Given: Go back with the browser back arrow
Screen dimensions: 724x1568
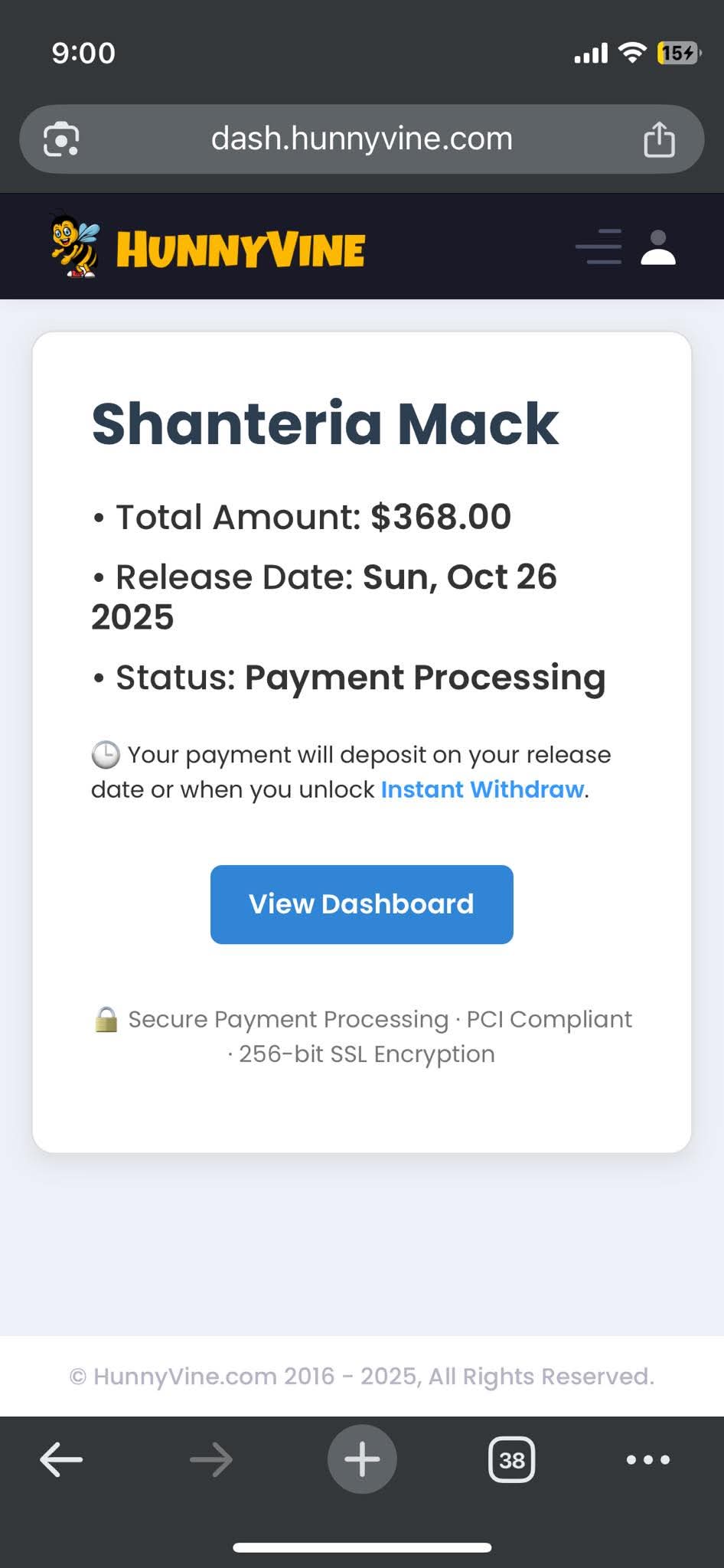Looking at the screenshot, I should [61, 1459].
